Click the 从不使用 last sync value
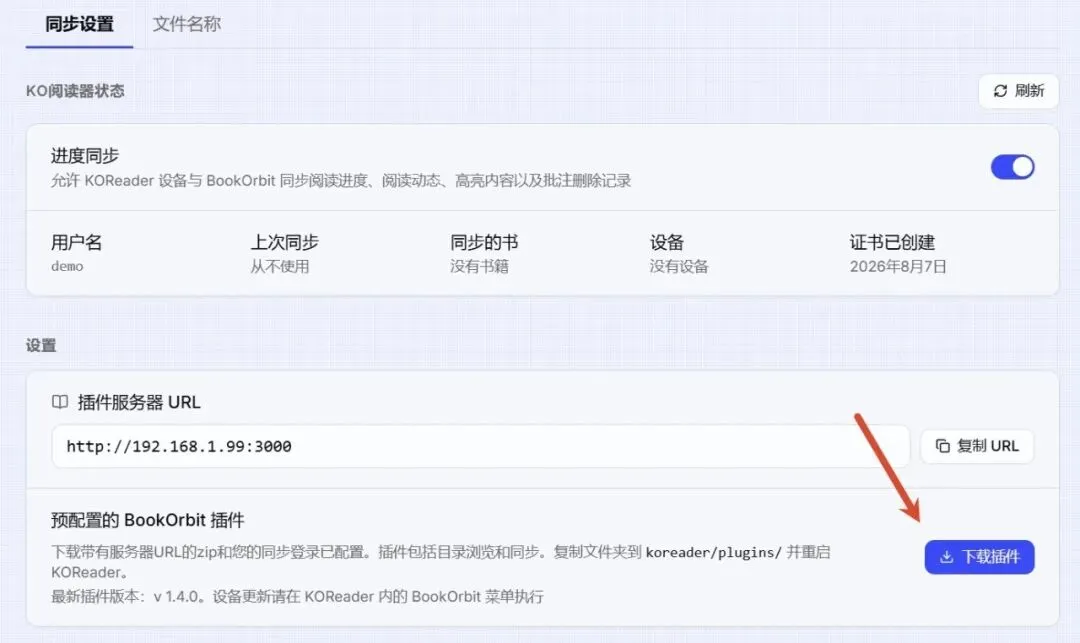Image resolution: width=1080 pixels, height=643 pixels. click(280, 266)
